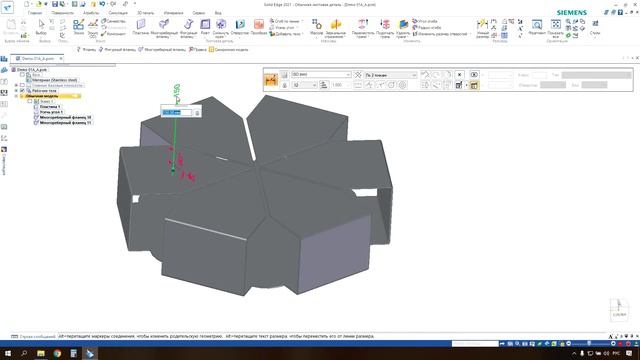Image resolution: width=640 pixels, height=360 pixels.
Task: Click the Solid Edge taskbar icon
Action: pyautogui.click(x=90, y=353)
